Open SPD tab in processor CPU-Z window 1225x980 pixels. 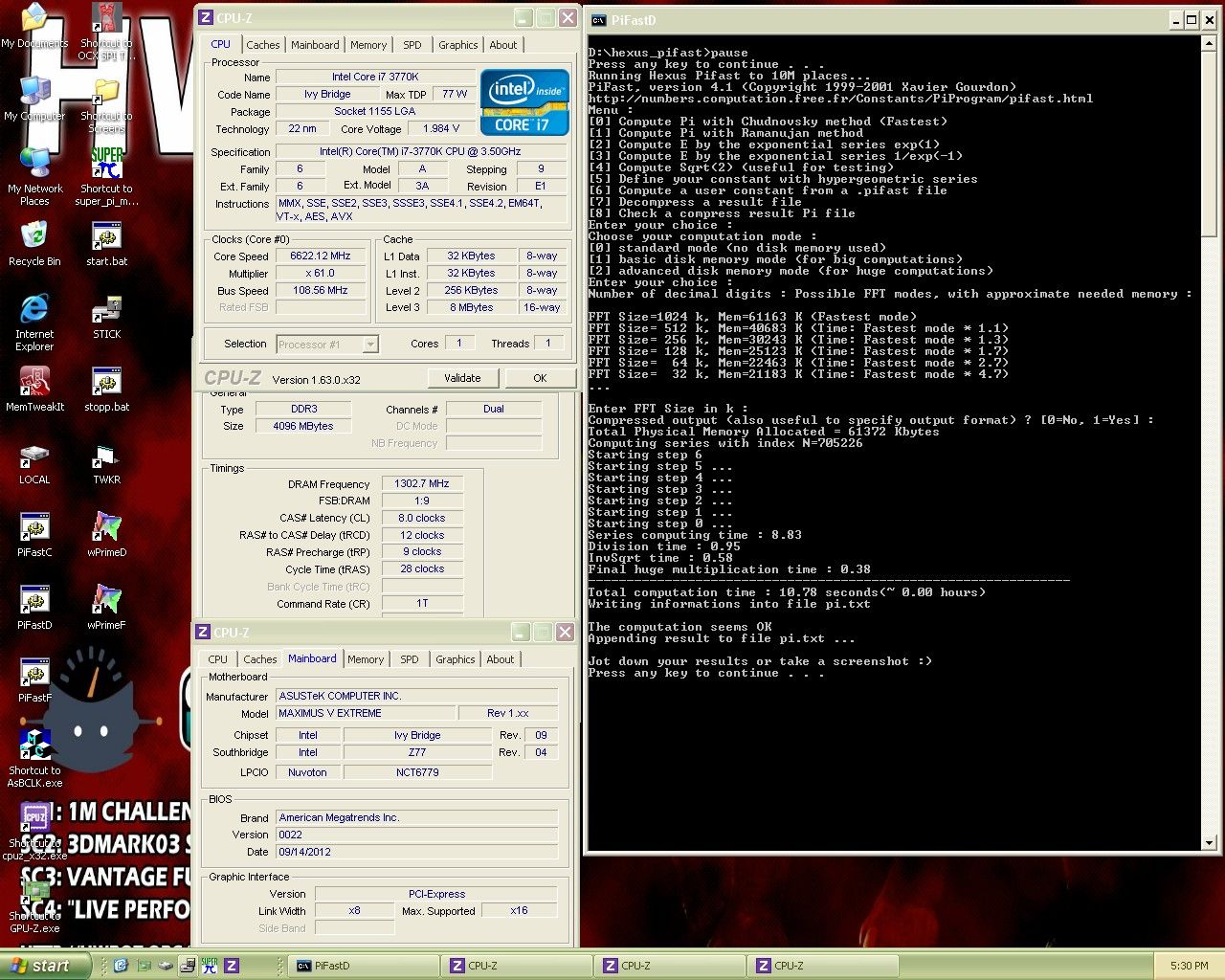click(412, 45)
